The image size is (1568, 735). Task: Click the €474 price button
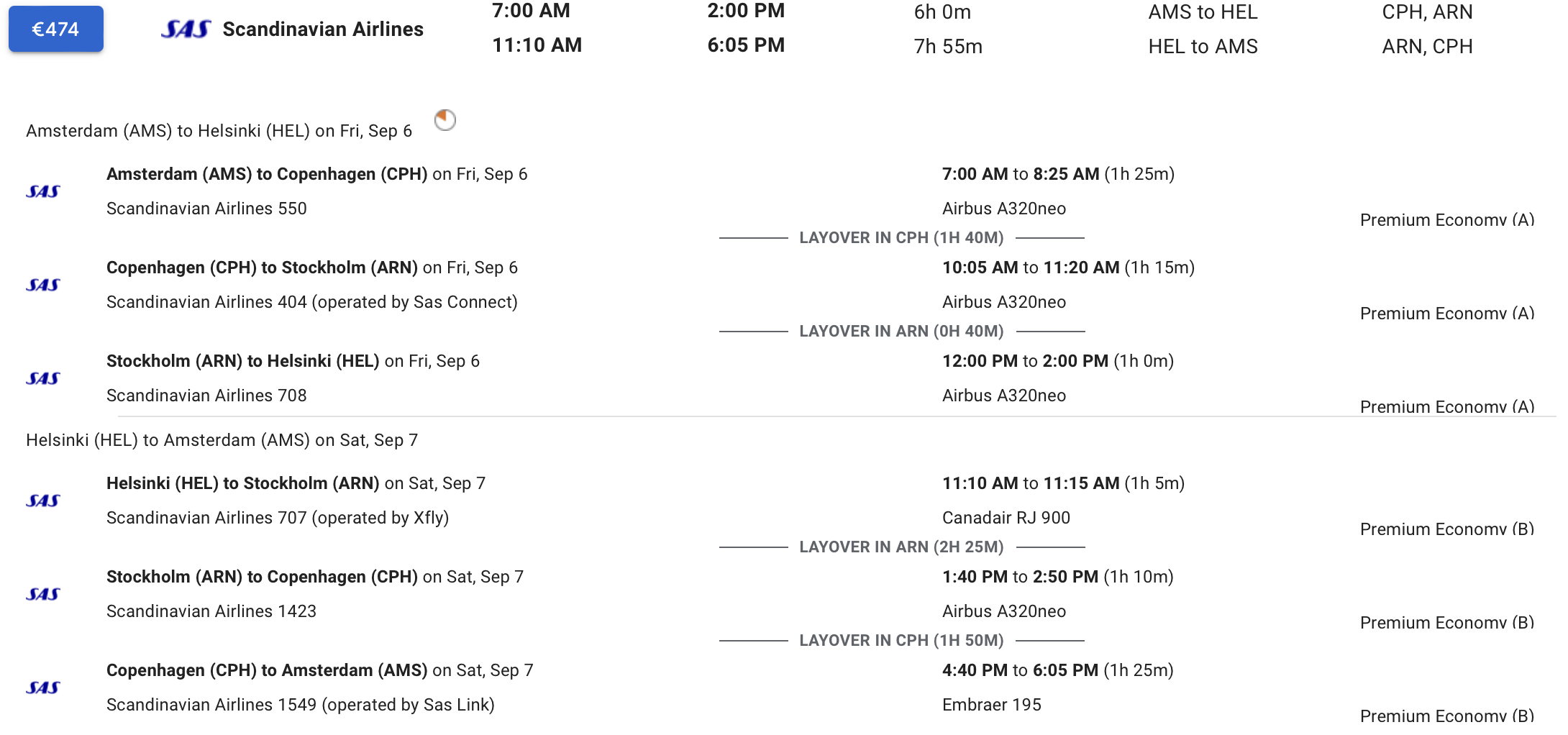coord(56,29)
